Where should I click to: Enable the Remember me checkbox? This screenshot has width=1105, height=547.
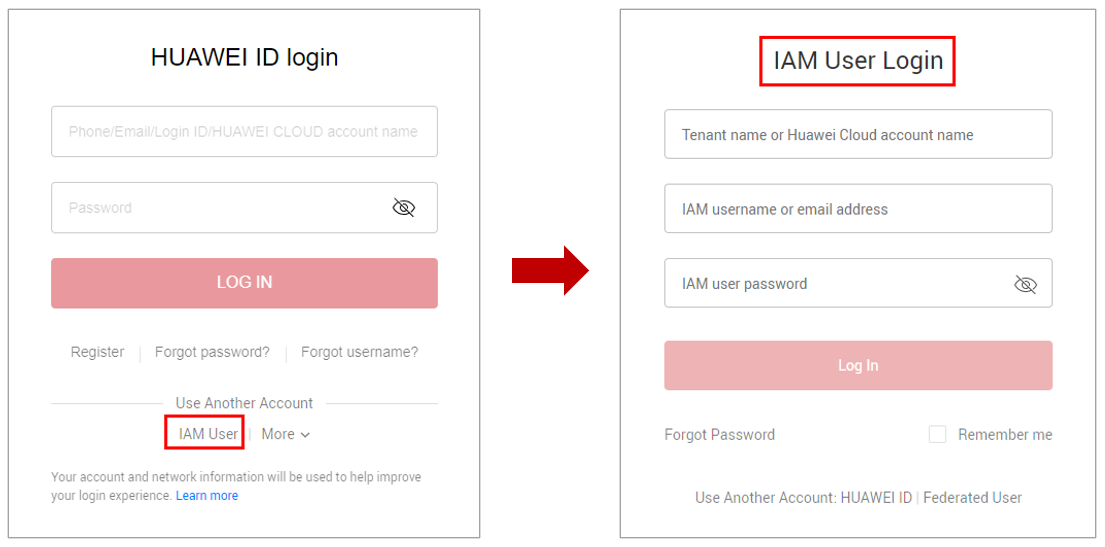coord(937,434)
